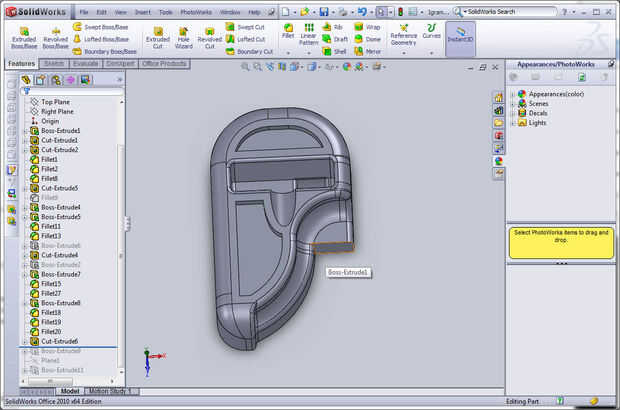This screenshot has width=620, height=410.
Task: Expand the Lights tree node
Action: click(512, 123)
